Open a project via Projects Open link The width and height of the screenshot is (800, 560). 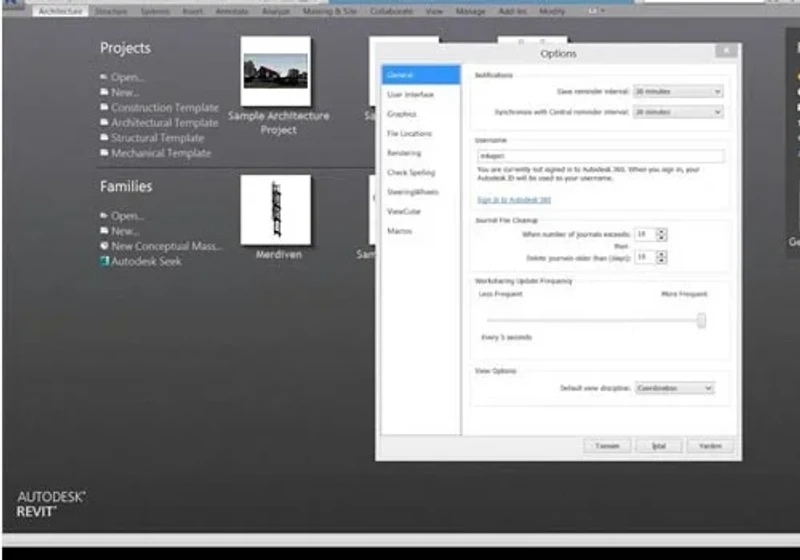click(128, 77)
